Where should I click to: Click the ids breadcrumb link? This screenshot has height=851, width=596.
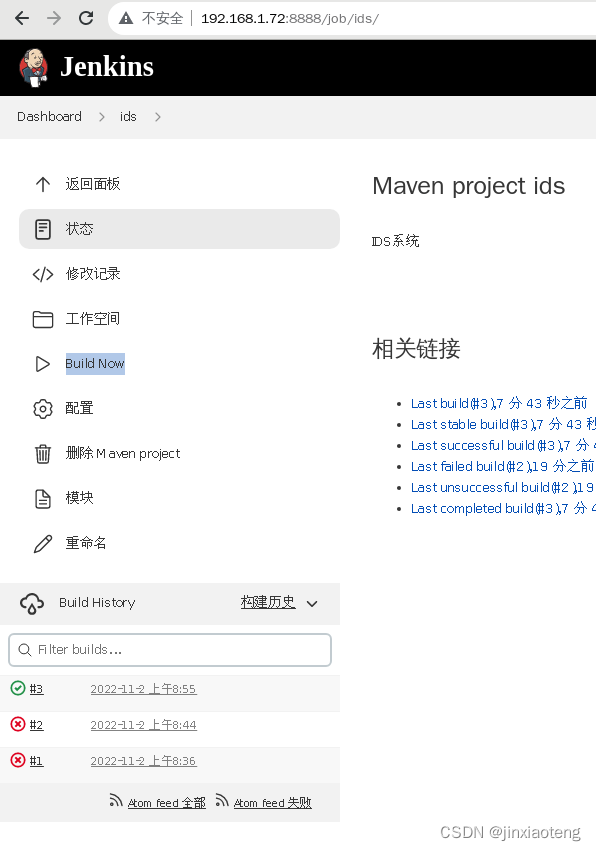(128, 117)
